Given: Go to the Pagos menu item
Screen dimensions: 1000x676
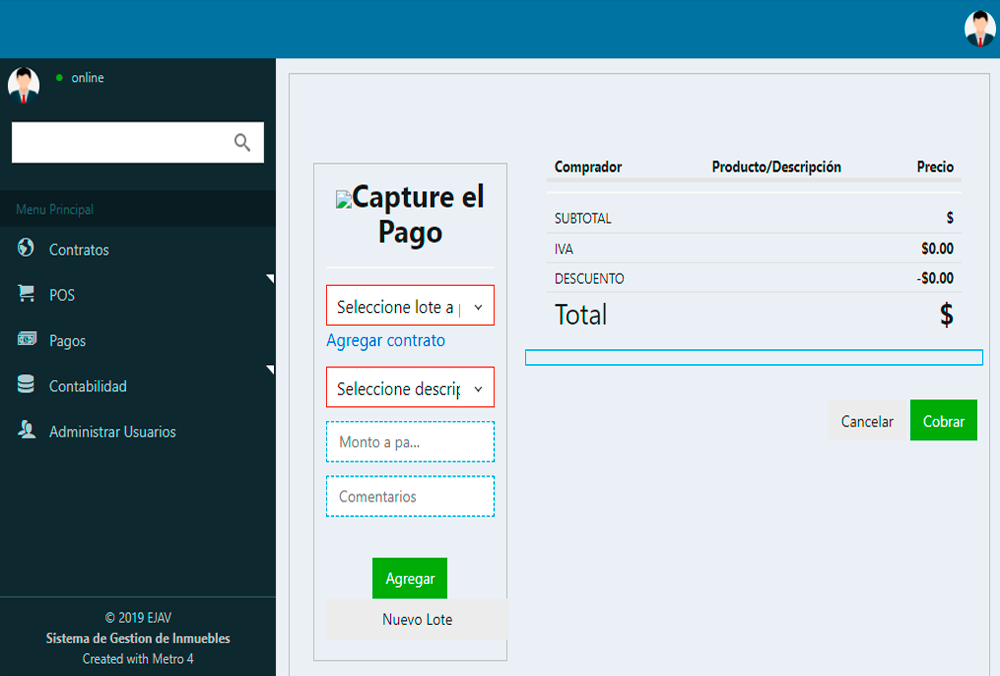Looking at the screenshot, I should pos(68,341).
